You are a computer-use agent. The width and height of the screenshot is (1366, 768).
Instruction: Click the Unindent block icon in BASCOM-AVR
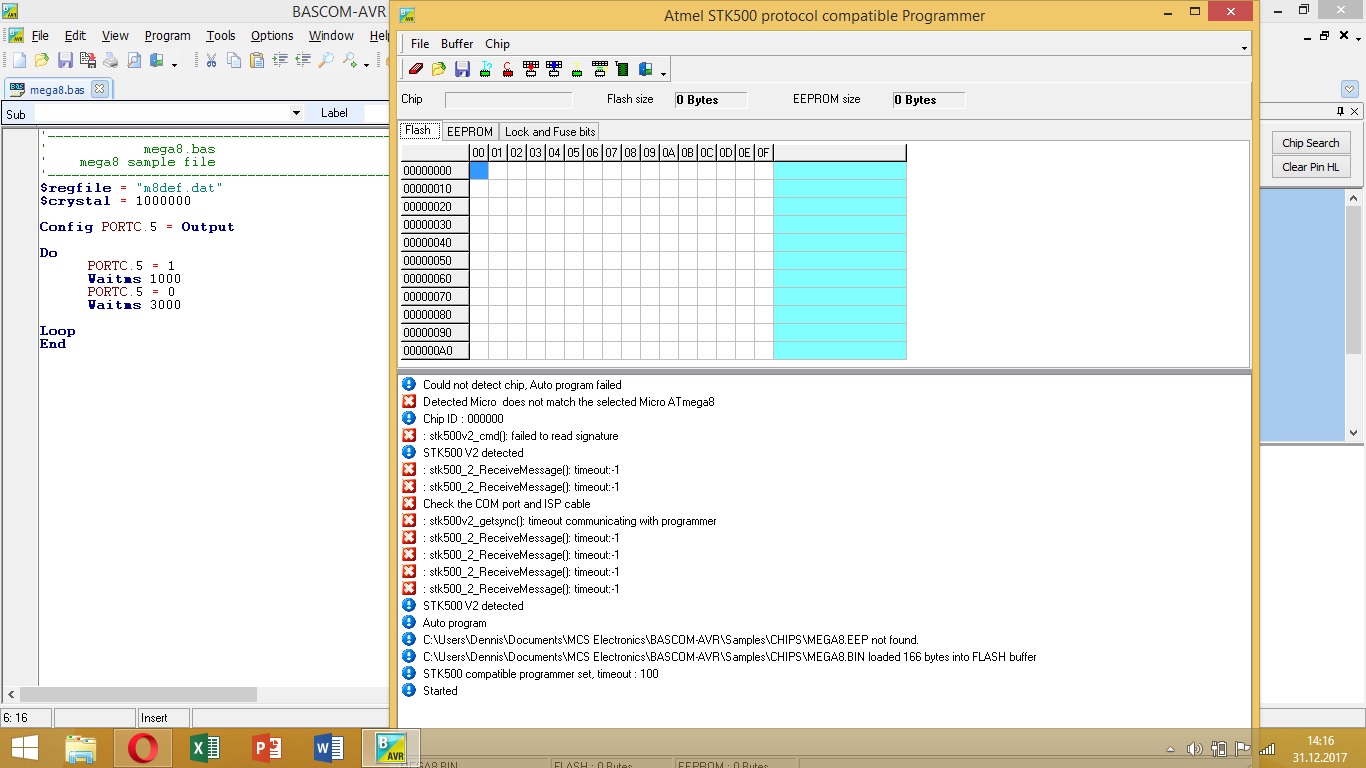click(303, 61)
